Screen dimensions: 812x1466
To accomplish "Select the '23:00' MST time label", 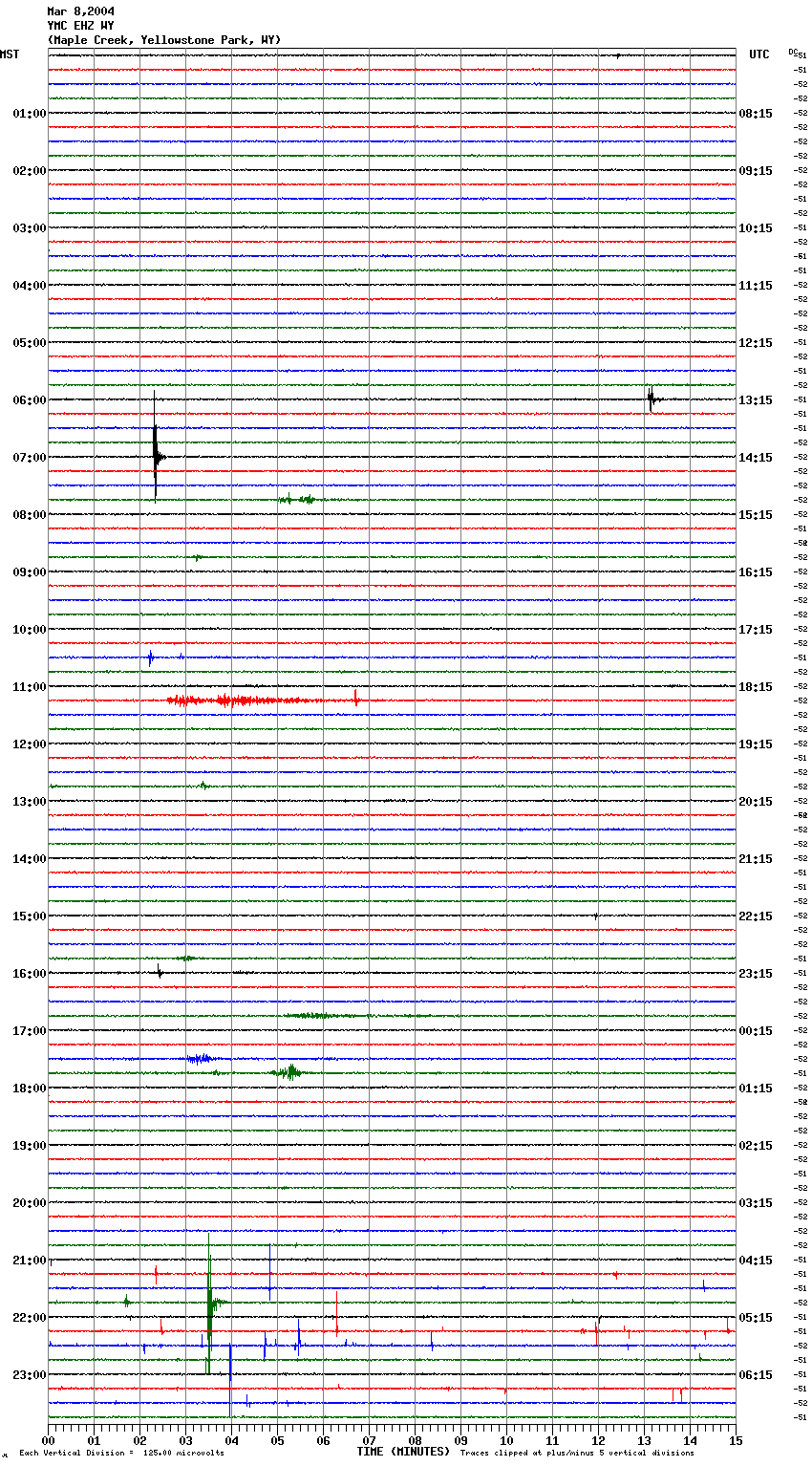I will click(30, 1375).
